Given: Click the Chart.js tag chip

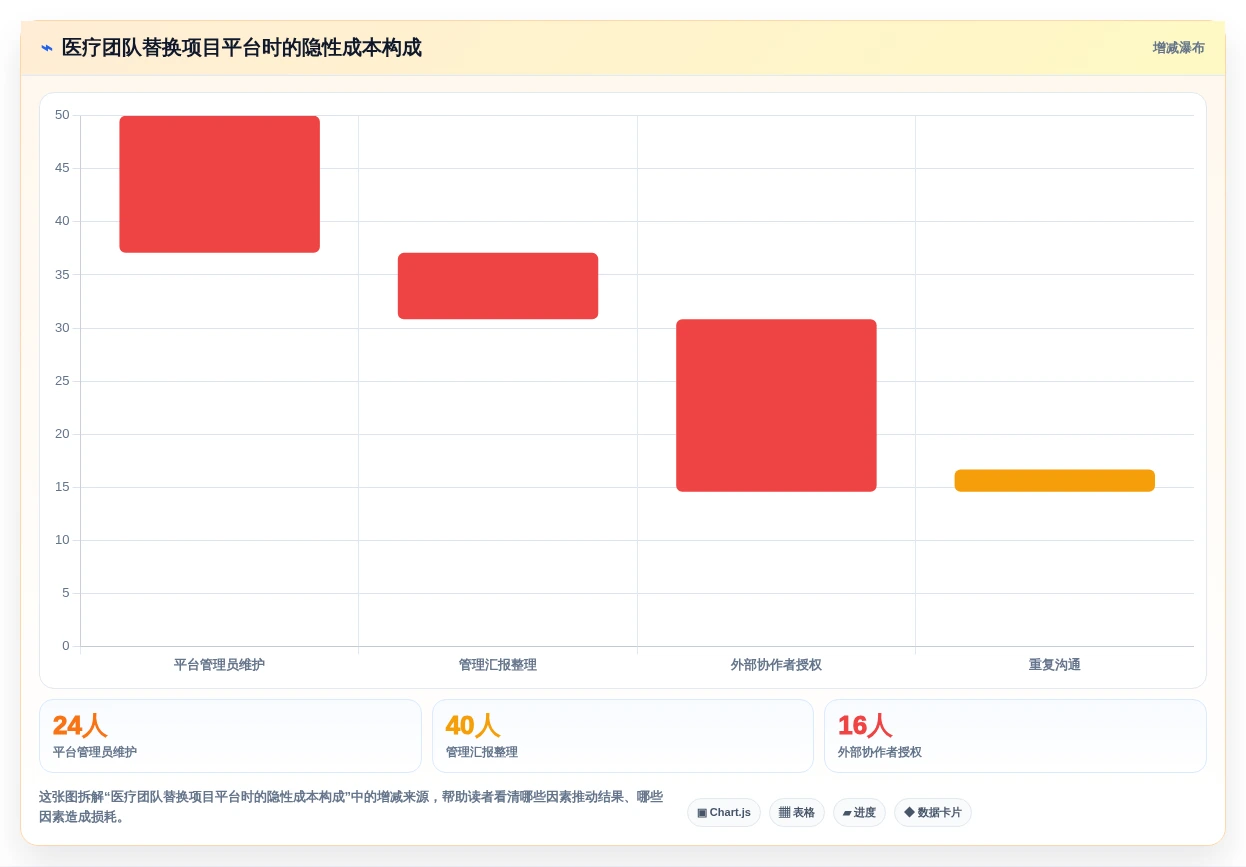Looking at the screenshot, I should click(x=724, y=813).
